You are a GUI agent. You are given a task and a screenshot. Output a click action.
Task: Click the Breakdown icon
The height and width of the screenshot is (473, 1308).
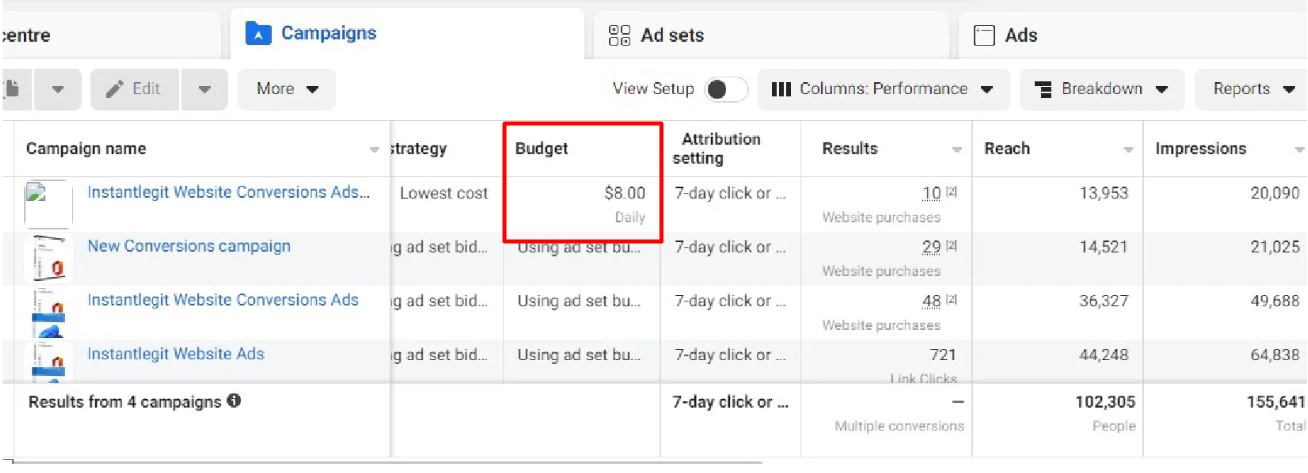pyautogui.click(x=1044, y=89)
